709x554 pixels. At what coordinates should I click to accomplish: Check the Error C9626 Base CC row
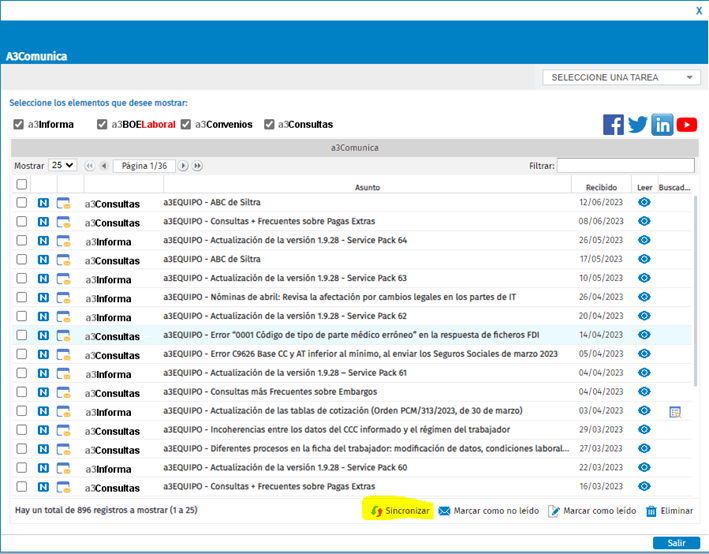pos(22,354)
